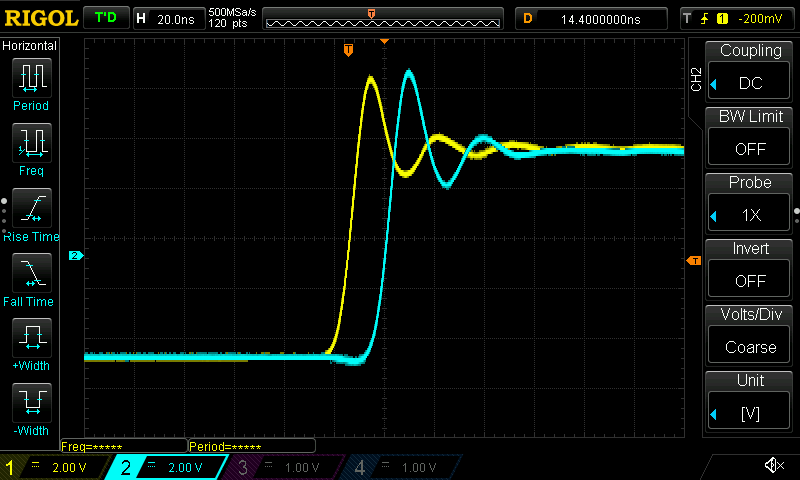Image resolution: width=800 pixels, height=480 pixels.
Task: Select the +Width measurement icon
Action: coord(32,338)
